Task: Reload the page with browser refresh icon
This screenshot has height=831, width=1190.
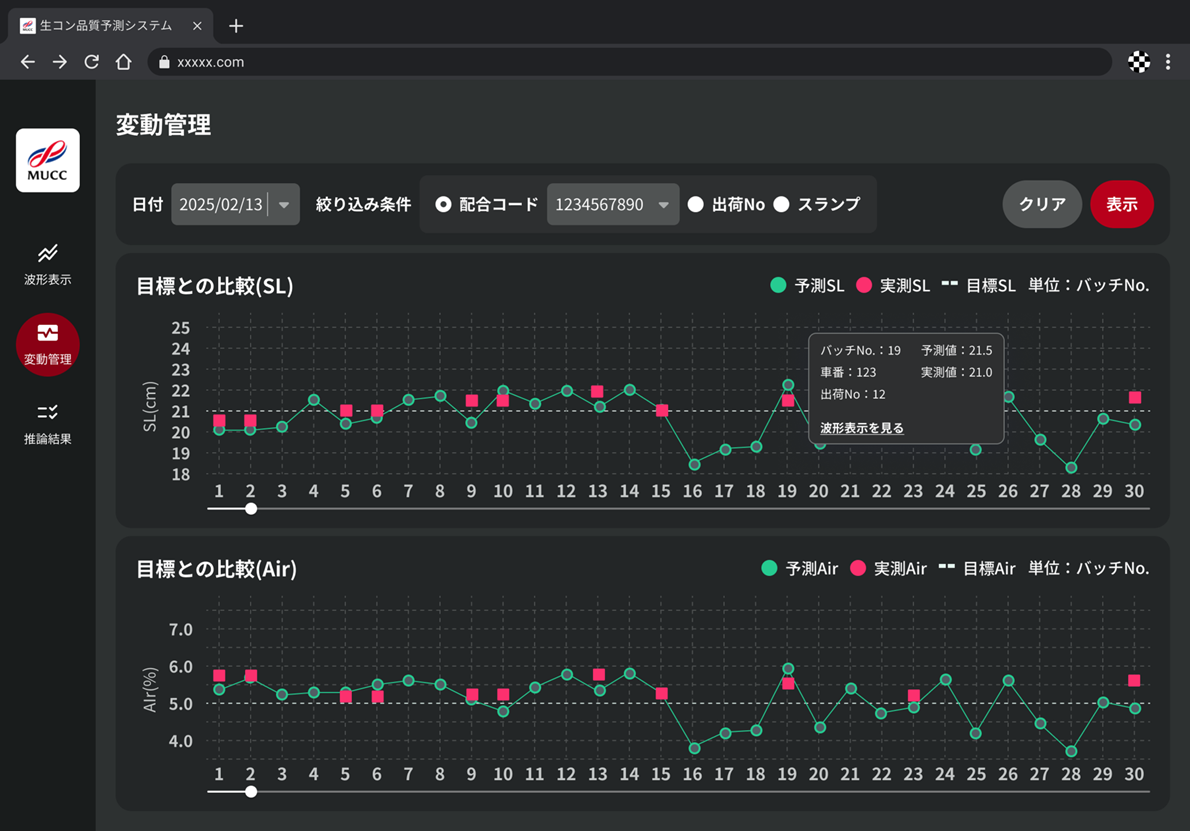Action: coord(91,62)
